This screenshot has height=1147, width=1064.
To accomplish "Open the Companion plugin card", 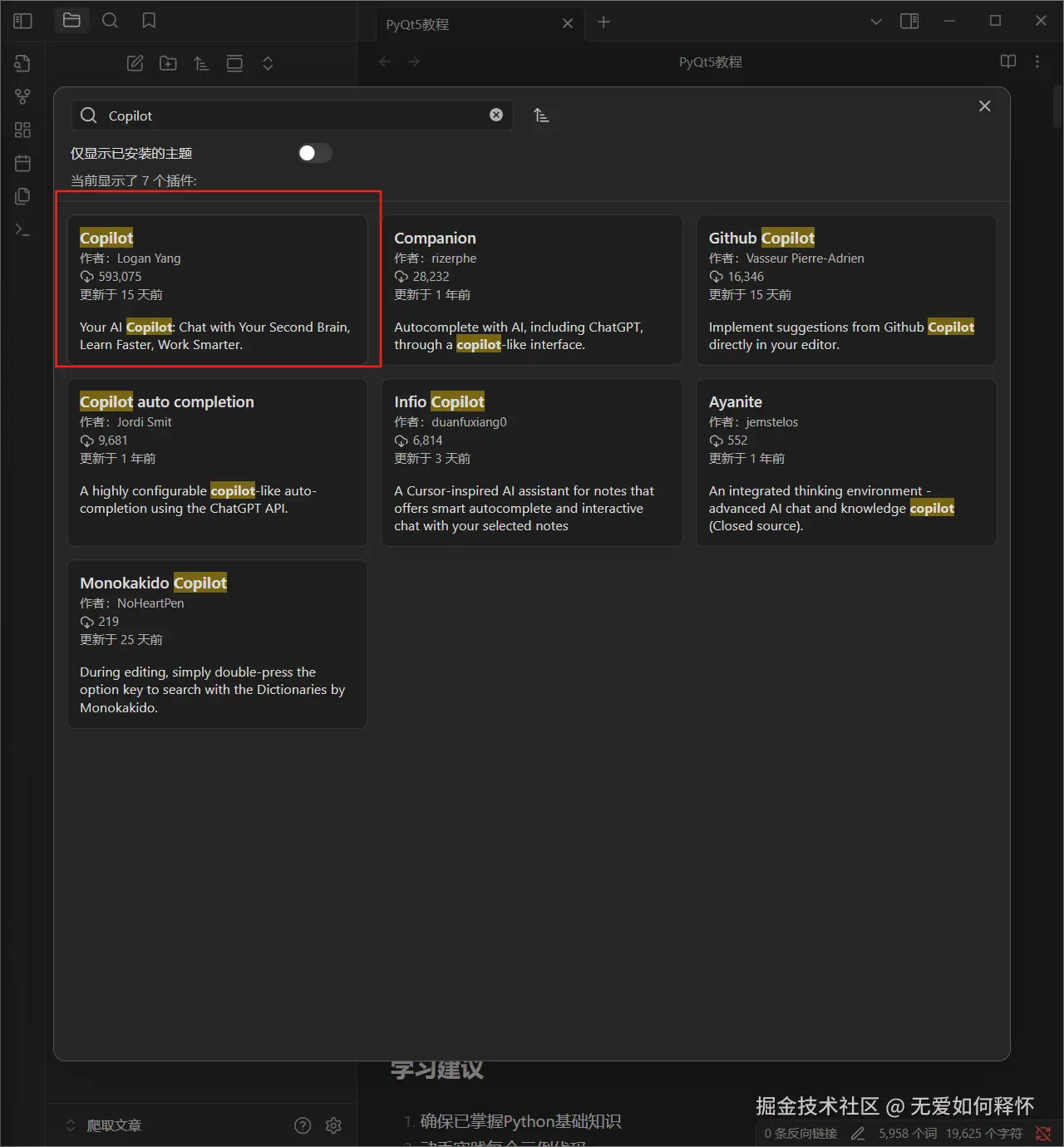I will pos(531,290).
